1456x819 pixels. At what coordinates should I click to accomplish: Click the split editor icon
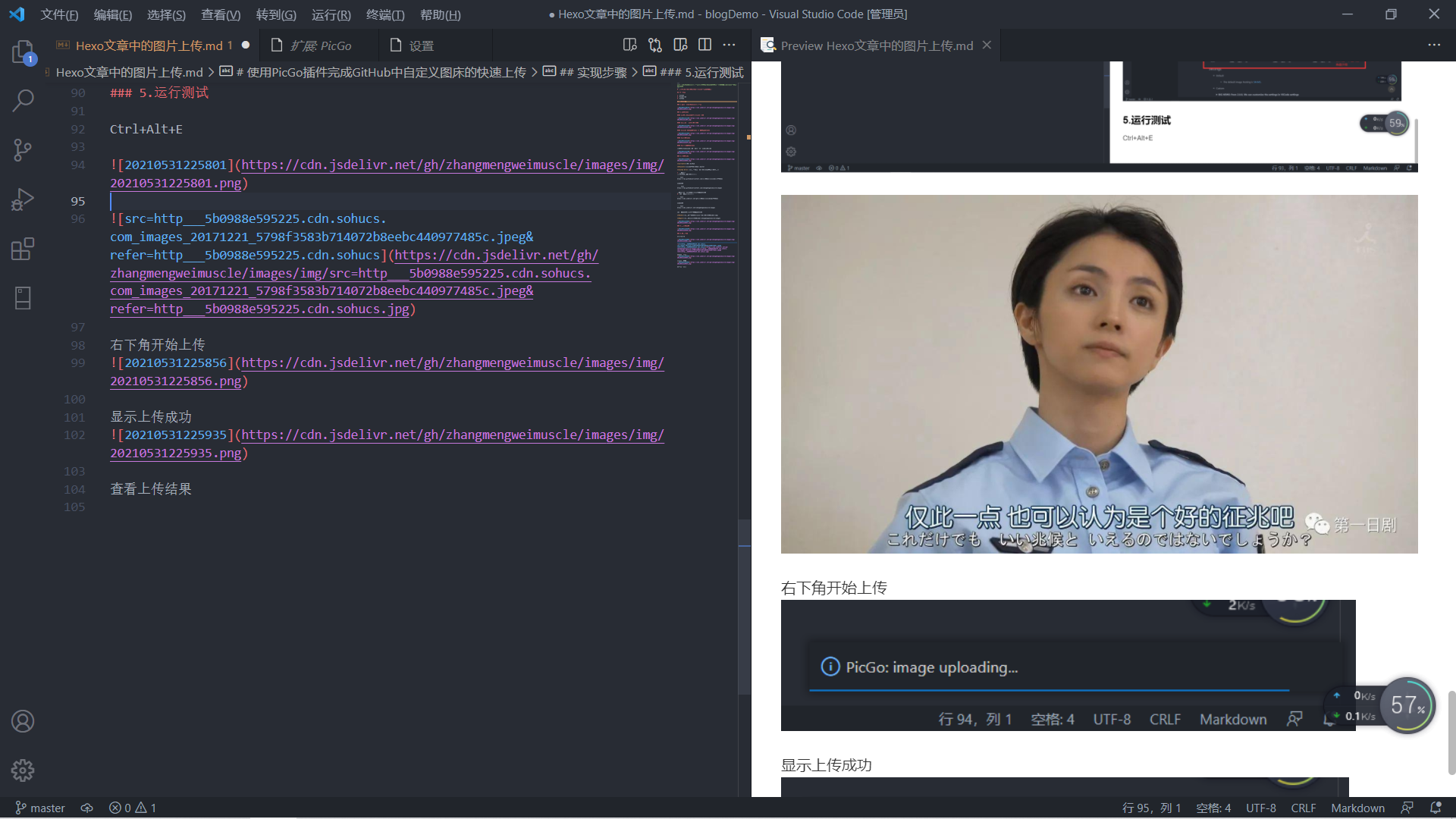click(x=704, y=45)
